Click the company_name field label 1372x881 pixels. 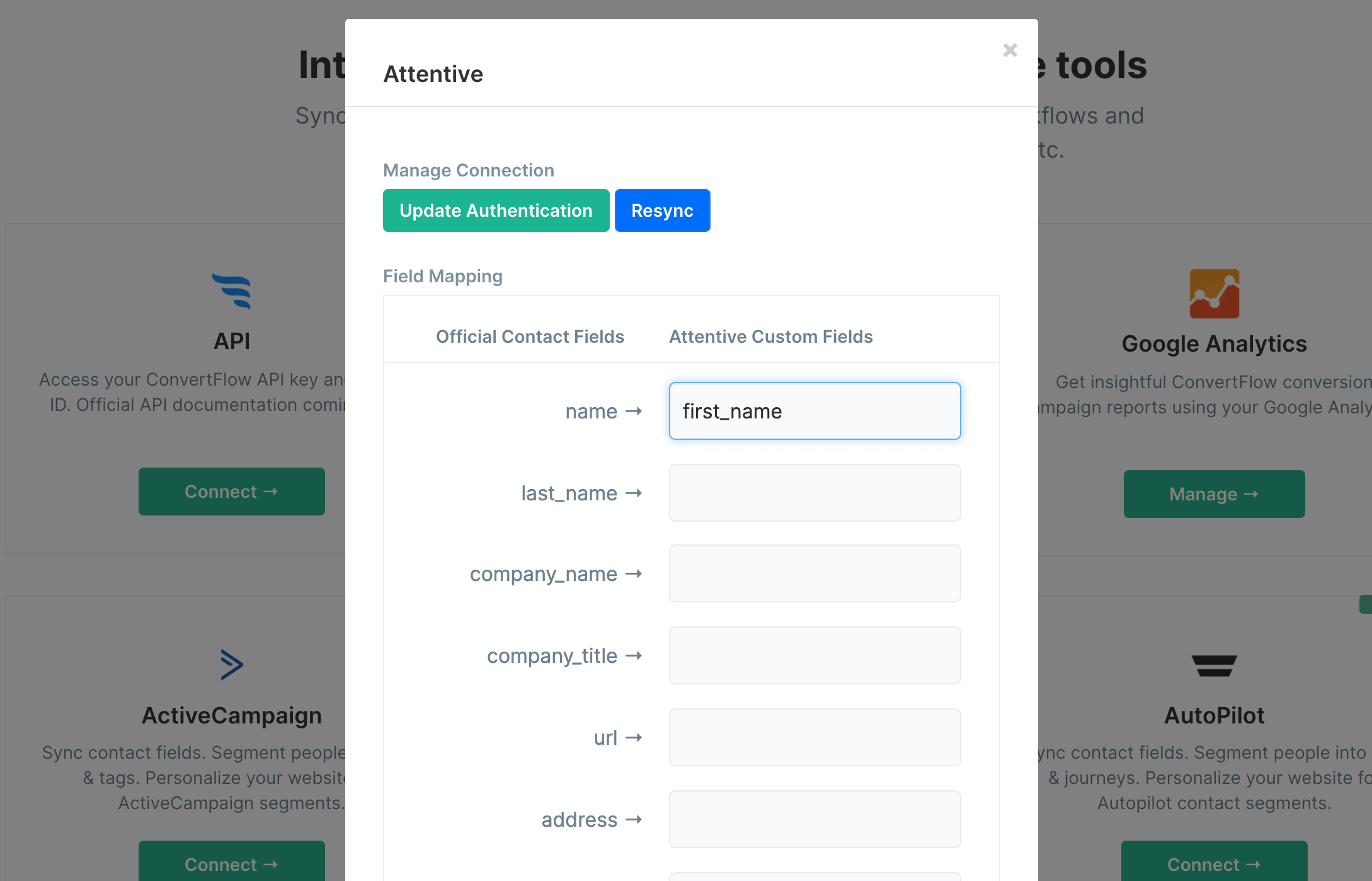click(x=544, y=574)
